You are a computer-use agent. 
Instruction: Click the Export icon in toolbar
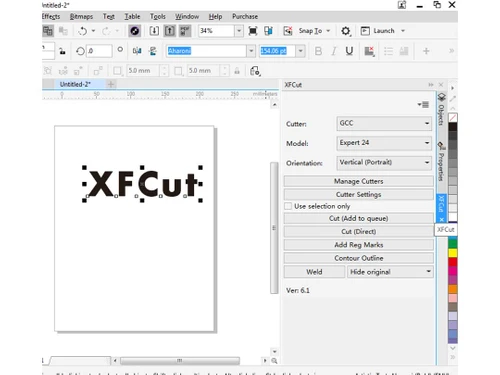[x=169, y=31]
